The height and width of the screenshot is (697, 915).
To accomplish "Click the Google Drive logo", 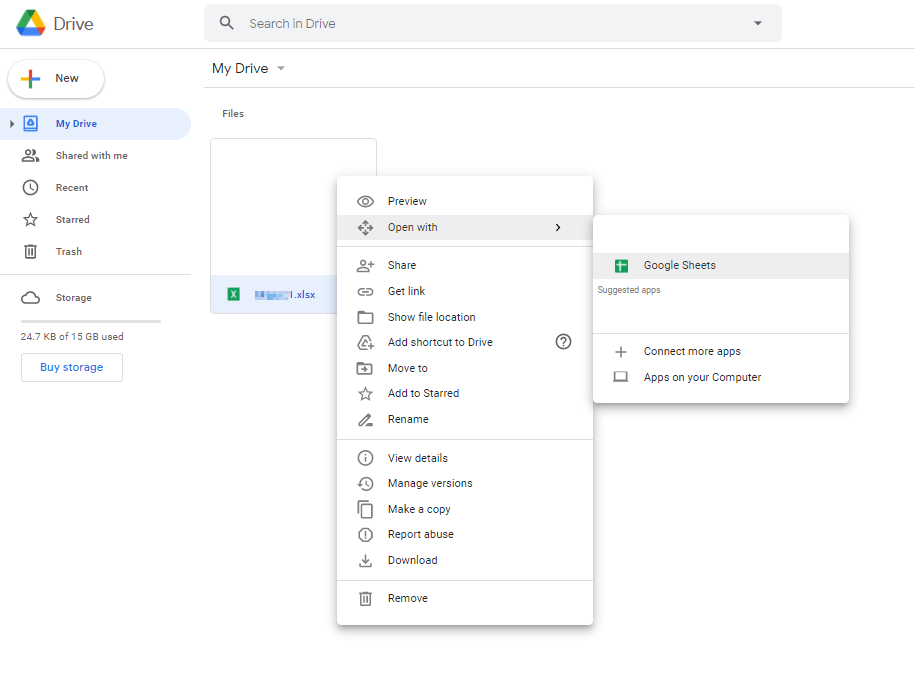I will pos(31,23).
